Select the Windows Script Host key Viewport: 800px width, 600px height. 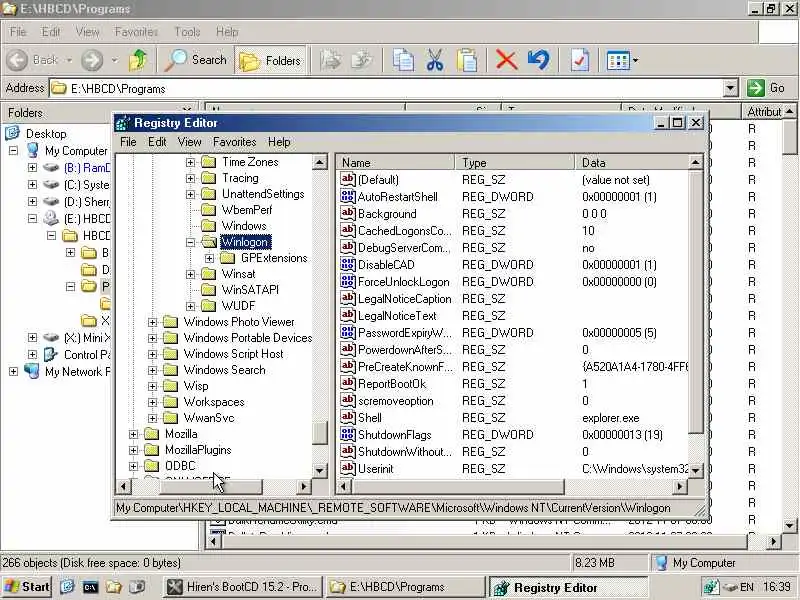tap(233, 354)
